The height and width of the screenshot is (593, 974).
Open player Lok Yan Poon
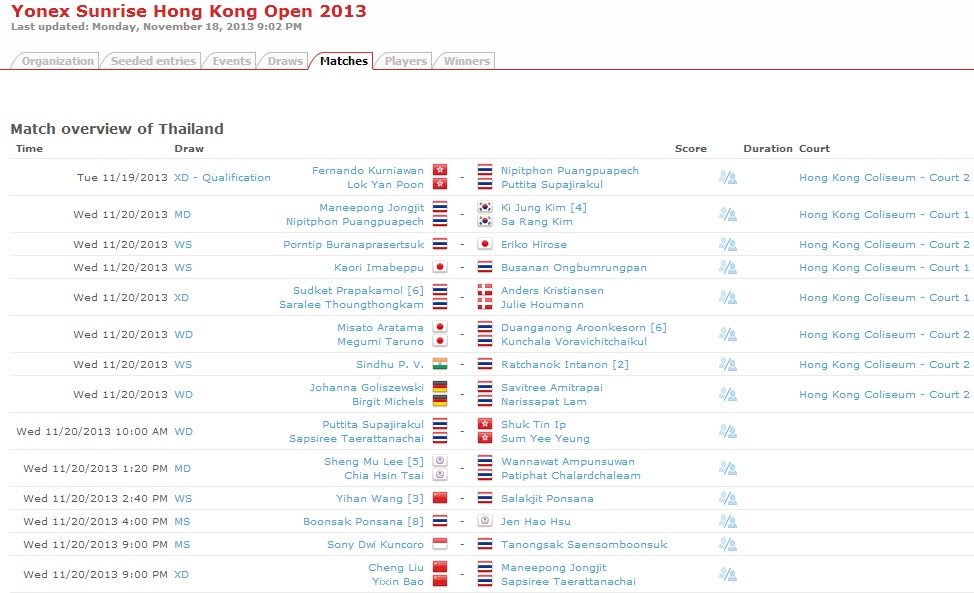385,184
